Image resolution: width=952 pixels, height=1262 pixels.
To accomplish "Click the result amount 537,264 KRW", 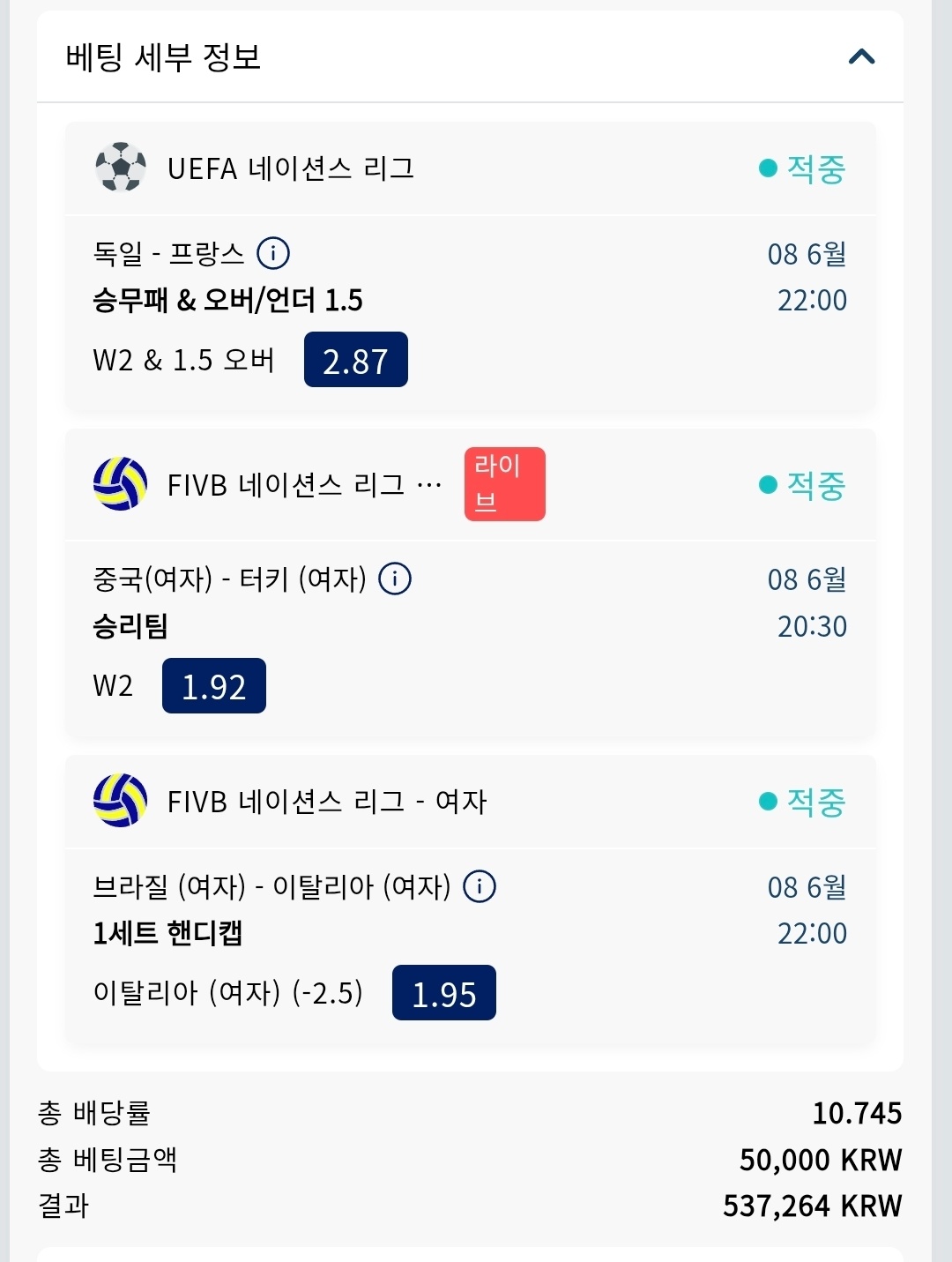I will 812,1206.
